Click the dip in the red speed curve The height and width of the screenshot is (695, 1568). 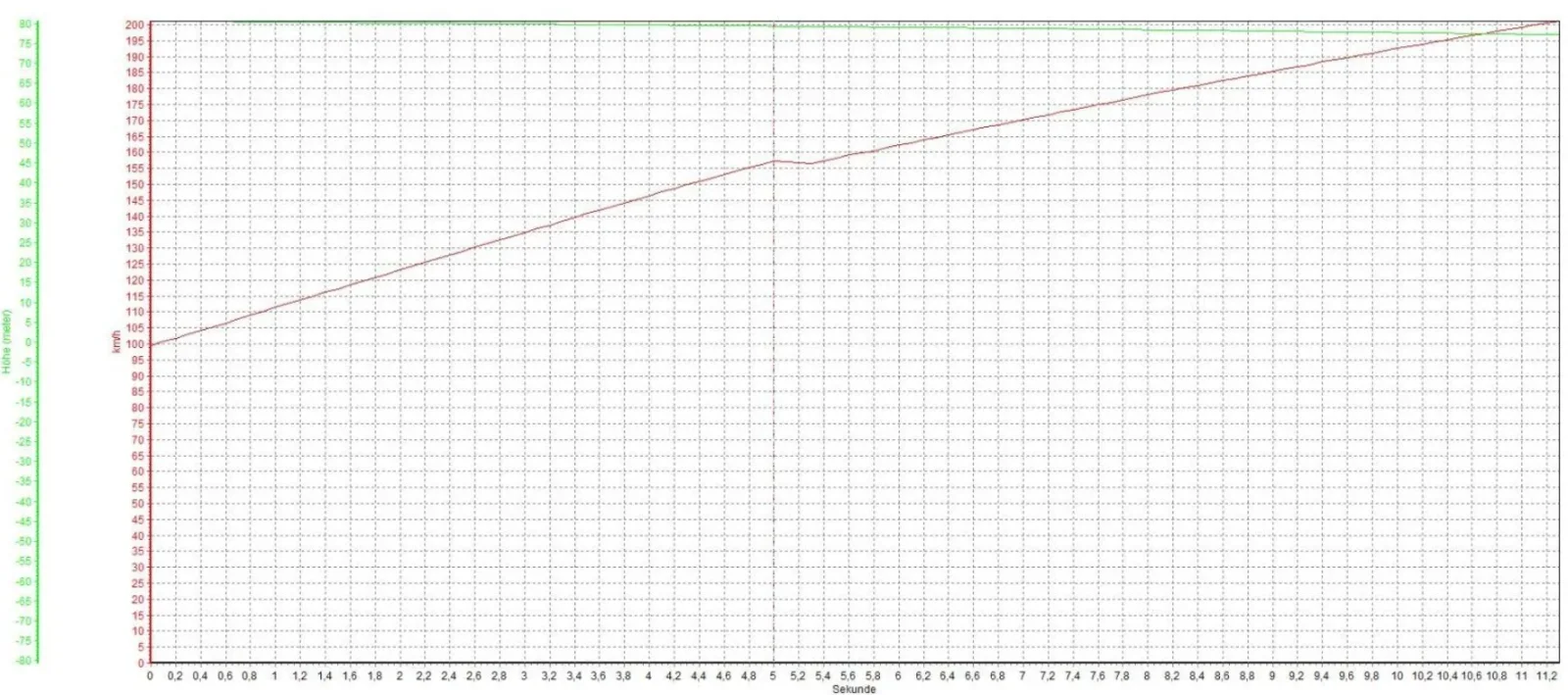click(809, 164)
